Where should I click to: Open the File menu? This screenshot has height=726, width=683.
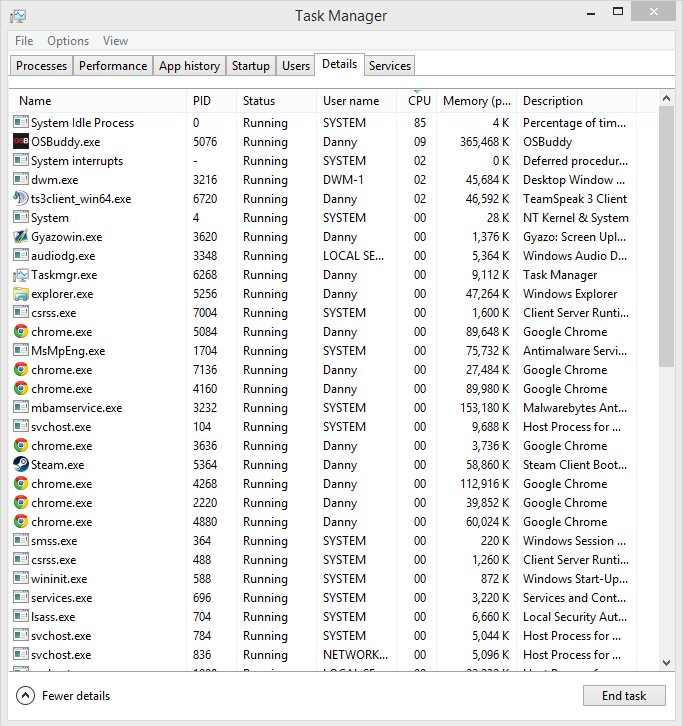[24, 41]
